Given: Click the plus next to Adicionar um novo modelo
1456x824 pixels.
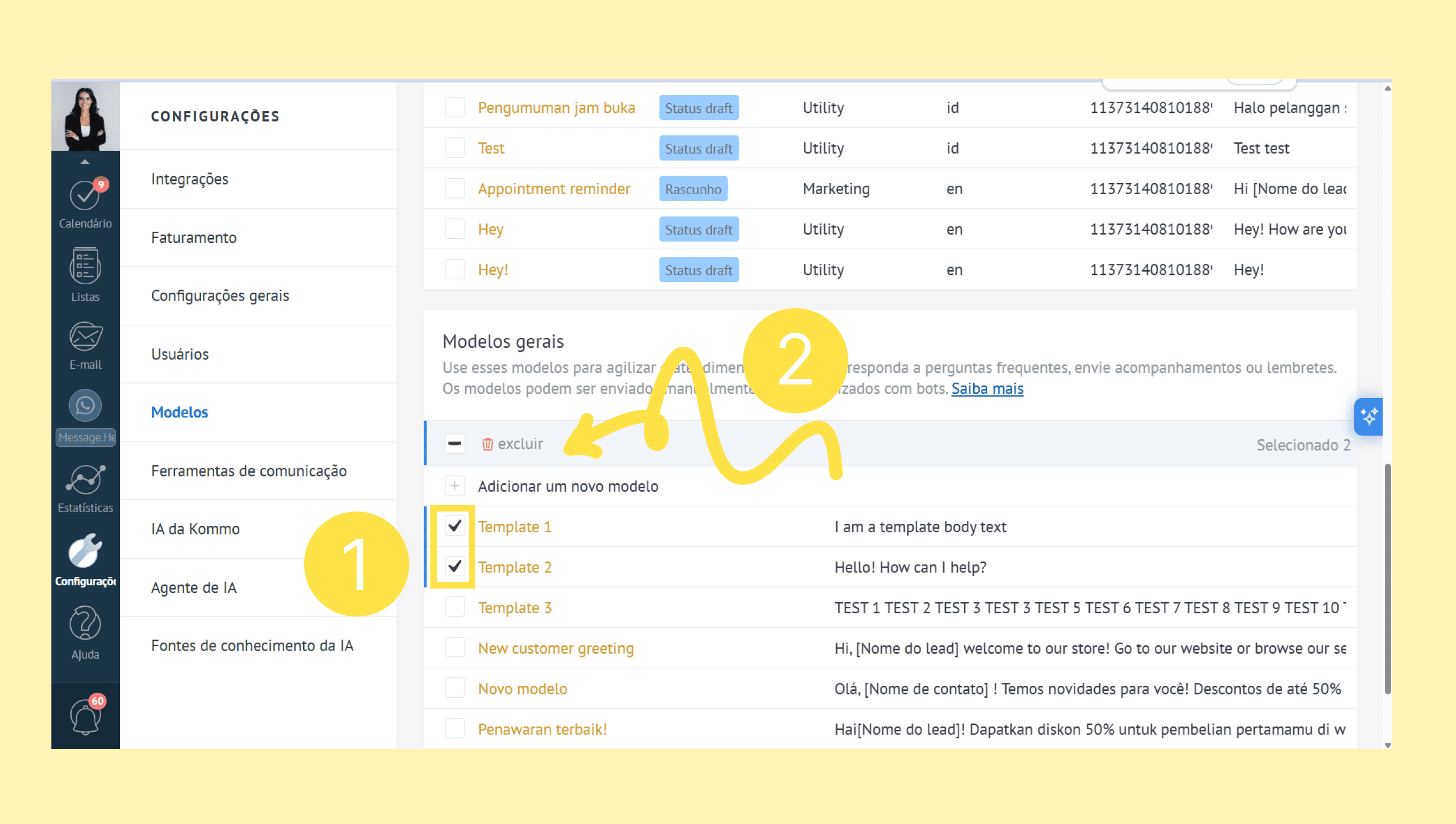Looking at the screenshot, I should (x=454, y=486).
